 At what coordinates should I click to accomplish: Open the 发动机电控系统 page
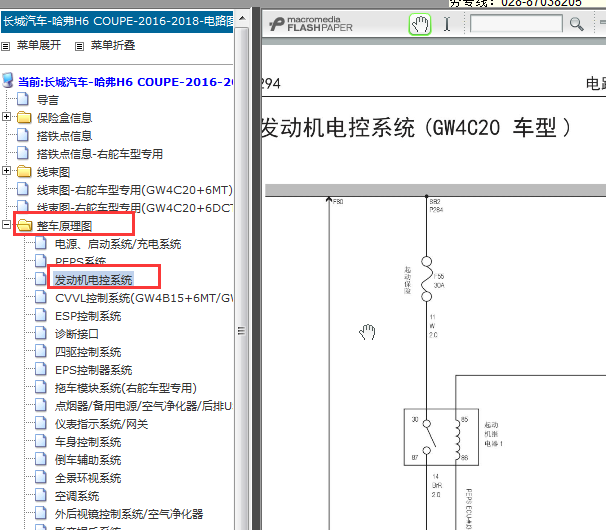click(94, 280)
